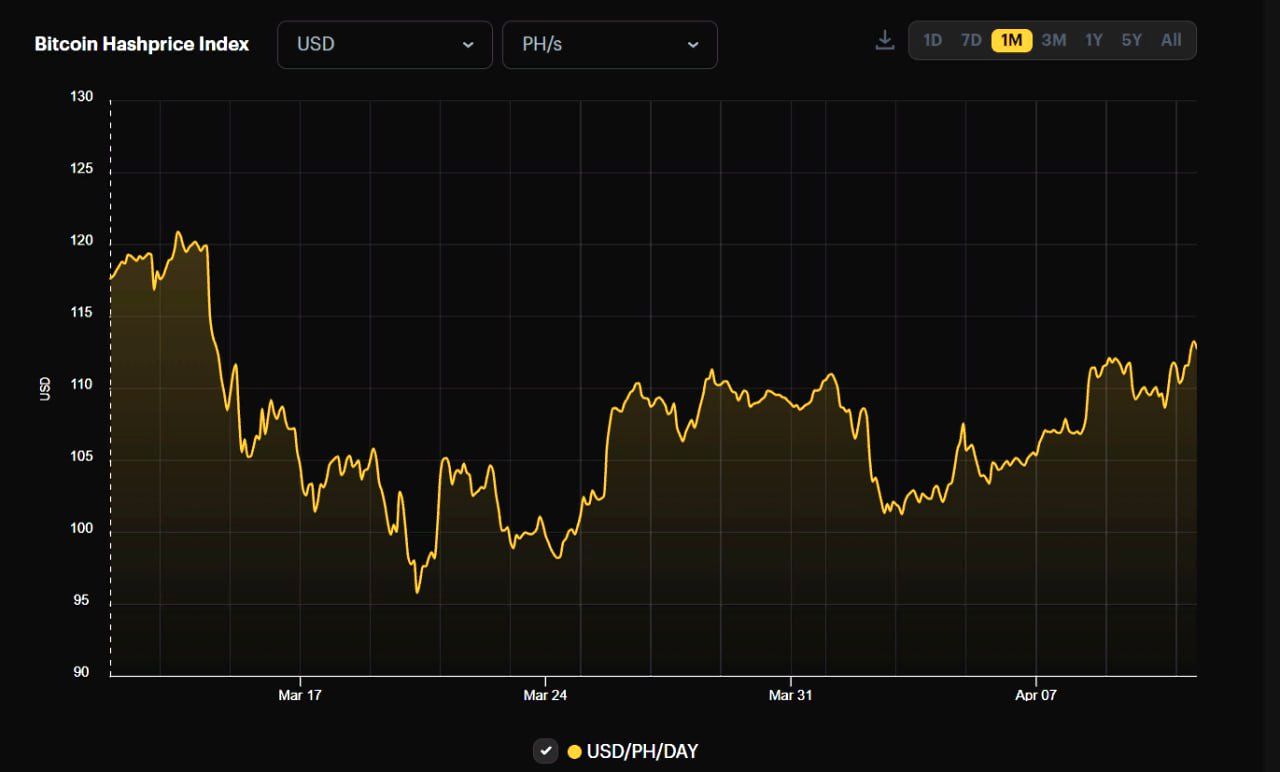
Task: Open the PH/s unit dropdown
Action: pyautogui.click(x=610, y=45)
